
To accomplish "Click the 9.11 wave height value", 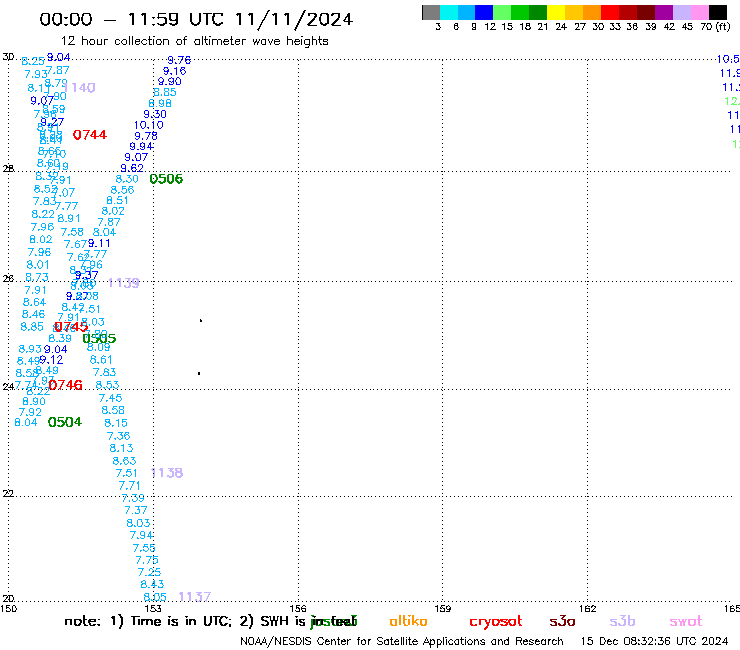I will coord(99,244).
